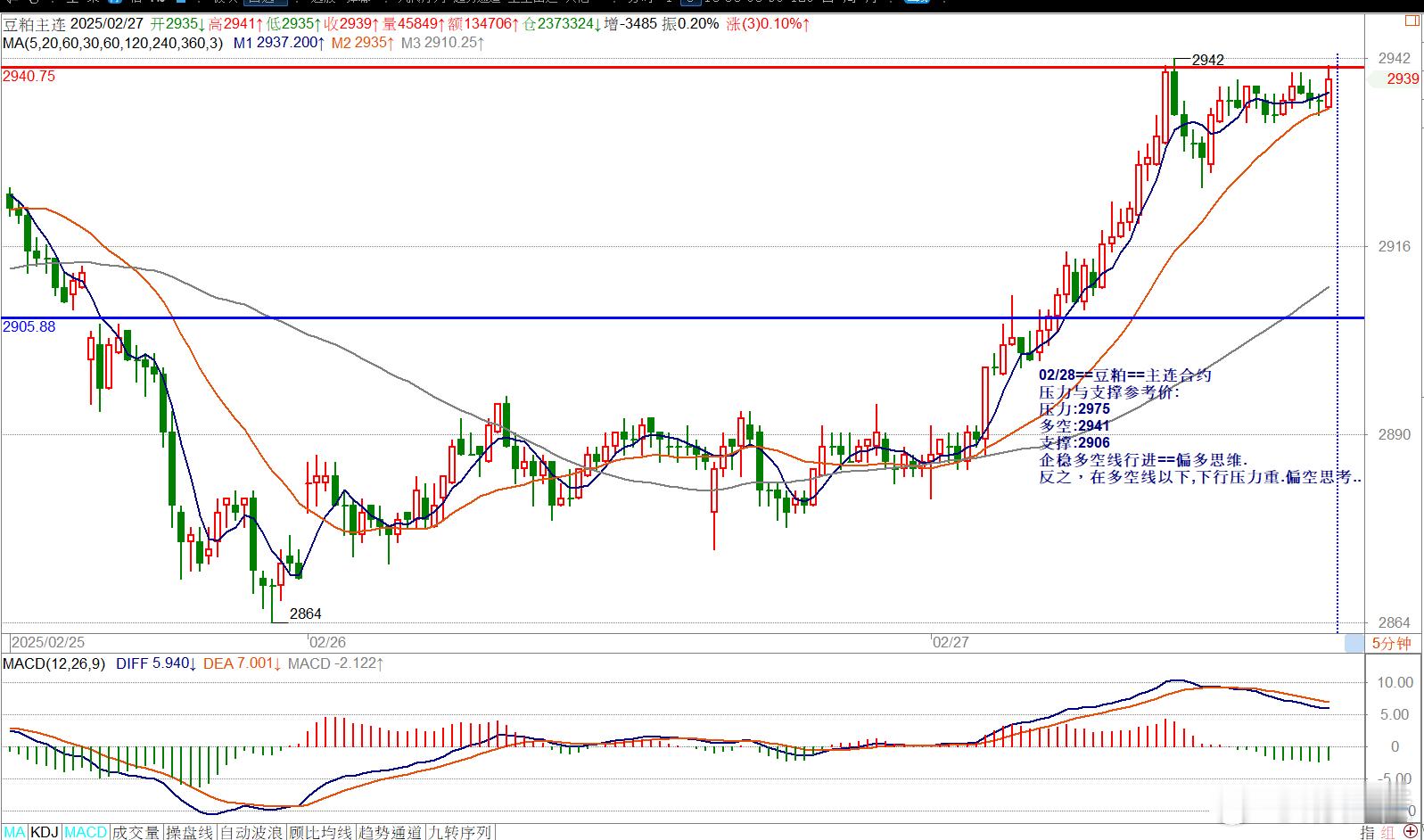Click the MA(5,20,60,30,60,120,240,360,3) parameters label
1424x840 pixels.
click(x=113, y=43)
